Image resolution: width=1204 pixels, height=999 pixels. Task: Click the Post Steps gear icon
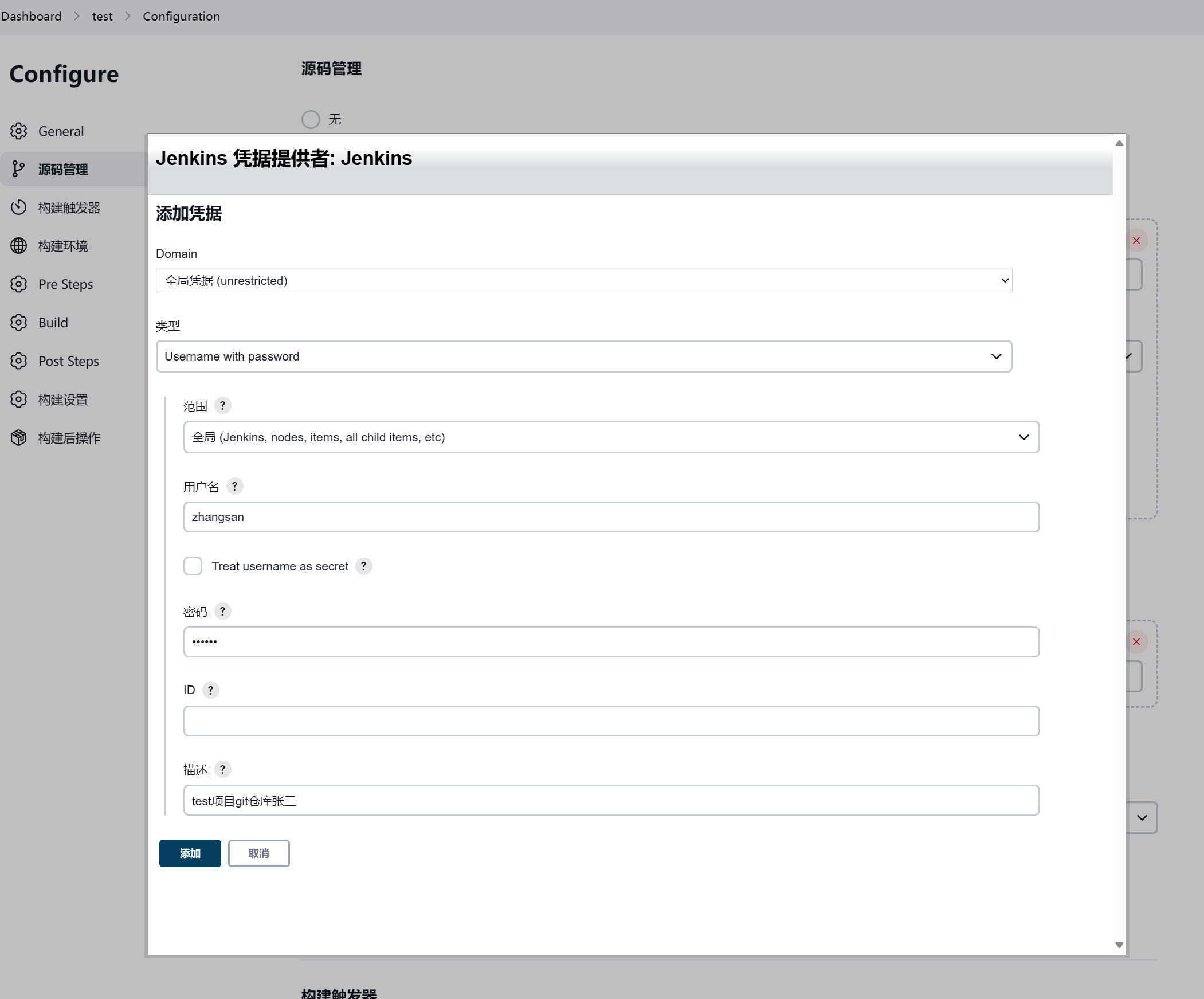pos(18,361)
